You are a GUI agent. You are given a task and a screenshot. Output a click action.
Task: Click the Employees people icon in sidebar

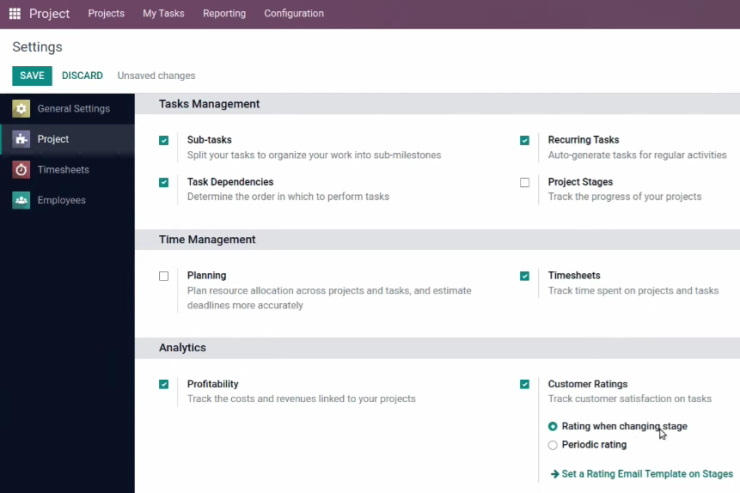pos(21,200)
